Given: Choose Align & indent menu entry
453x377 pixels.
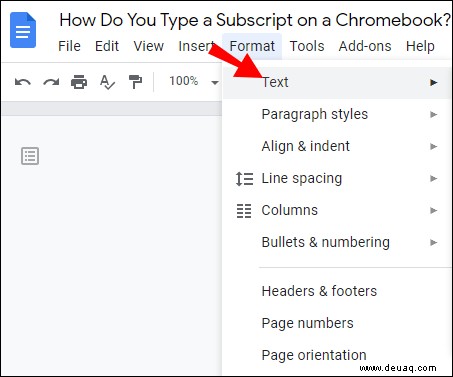Looking at the screenshot, I should (337, 146).
